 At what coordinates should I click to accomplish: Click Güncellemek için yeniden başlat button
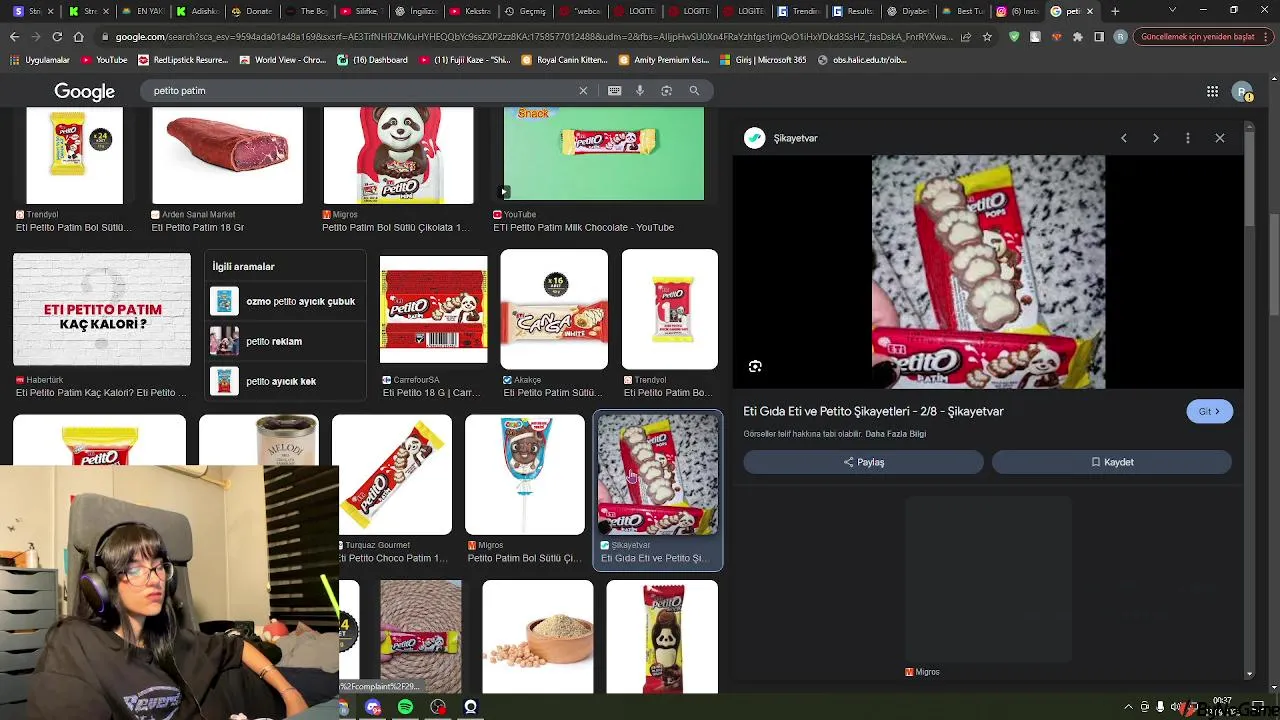click(x=1198, y=37)
